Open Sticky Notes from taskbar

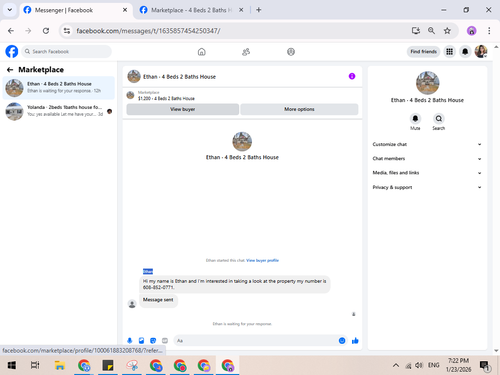click(x=108, y=365)
